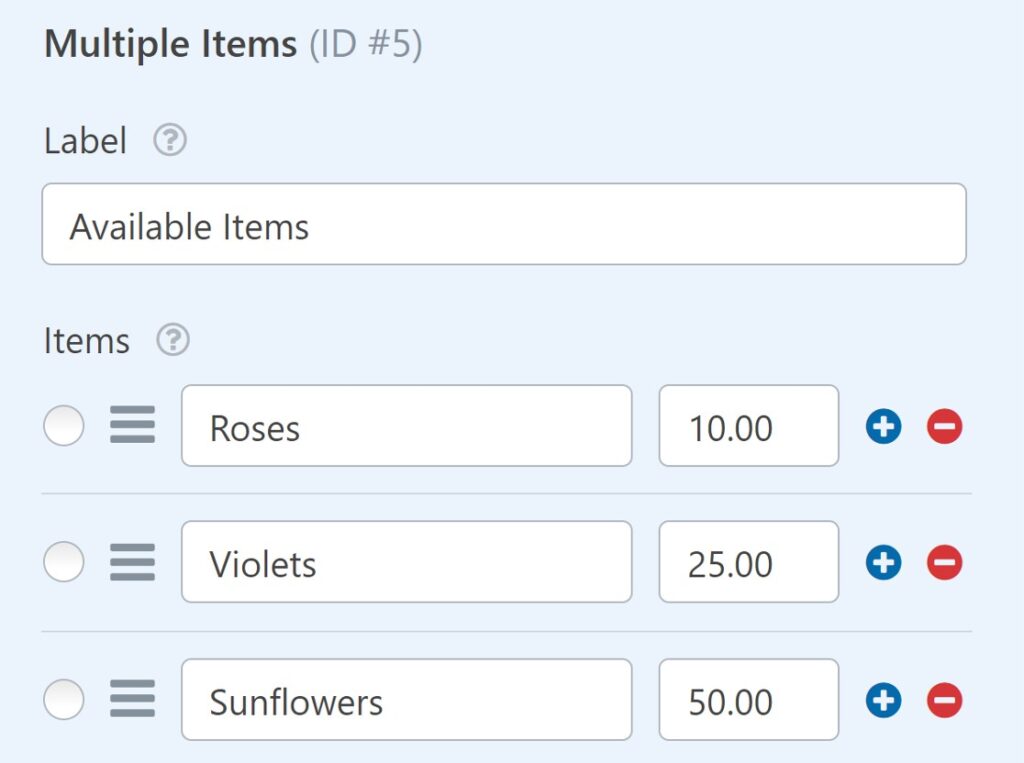Image resolution: width=1024 pixels, height=763 pixels.
Task: Click the red minus icon beside Violets
Action: pyautogui.click(x=943, y=562)
